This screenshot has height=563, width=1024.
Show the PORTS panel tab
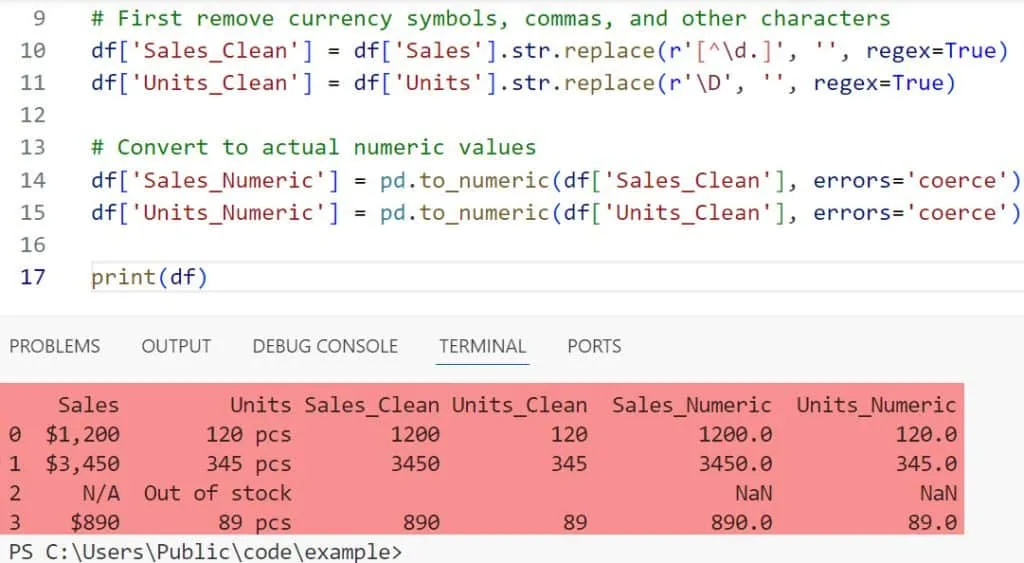pyautogui.click(x=594, y=346)
